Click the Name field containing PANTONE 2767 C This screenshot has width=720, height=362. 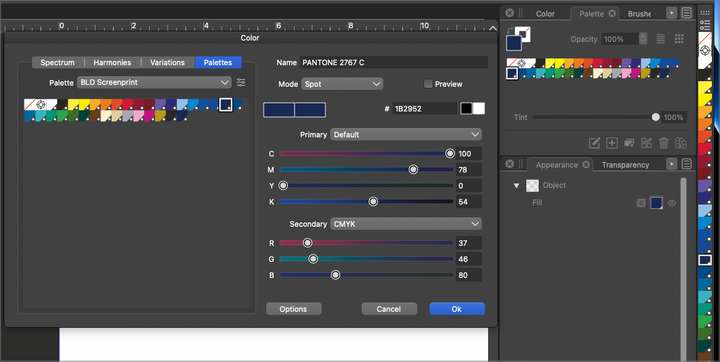point(394,62)
